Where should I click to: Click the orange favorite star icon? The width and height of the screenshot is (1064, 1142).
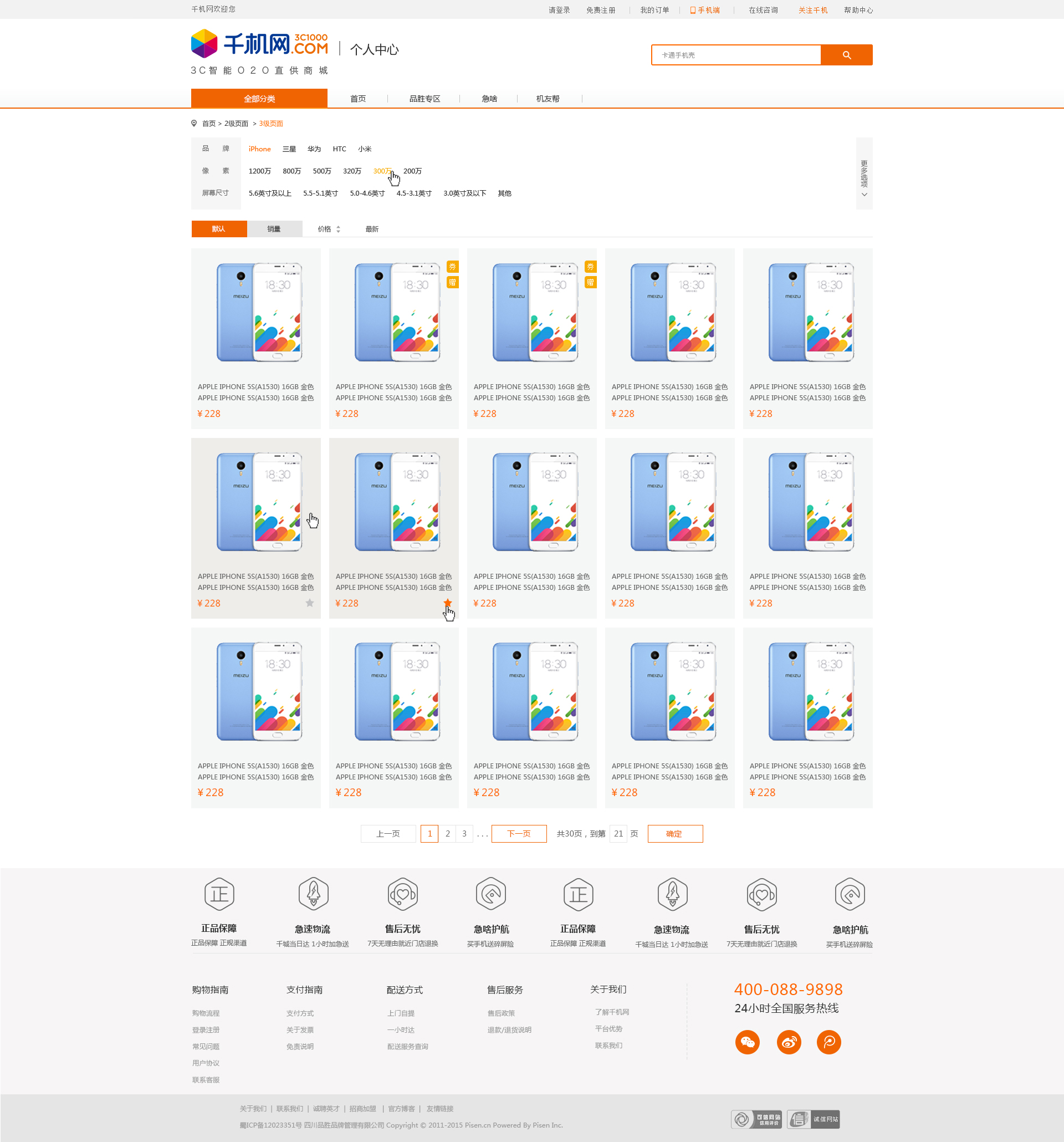click(447, 603)
